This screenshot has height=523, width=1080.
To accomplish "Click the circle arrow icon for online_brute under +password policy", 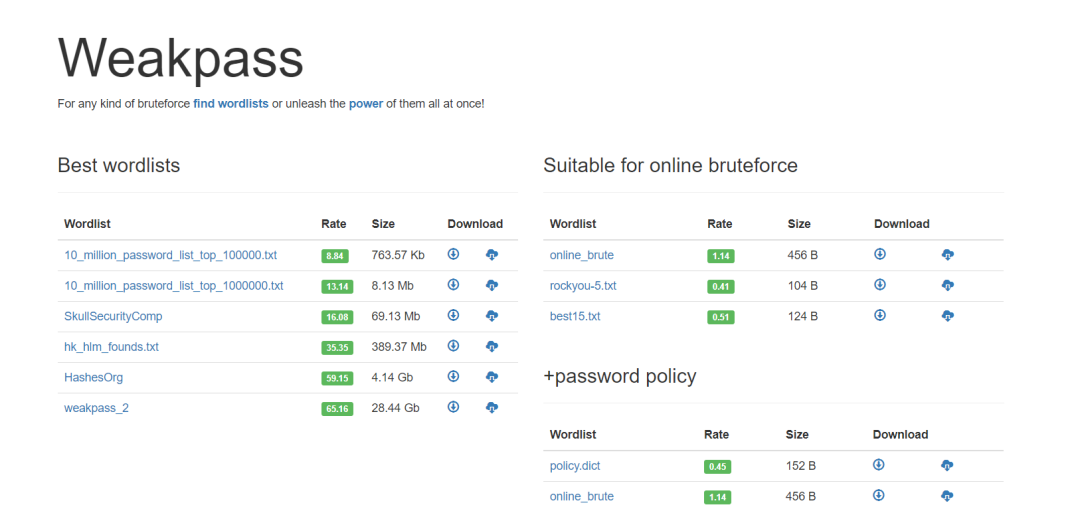I will pos(878,495).
